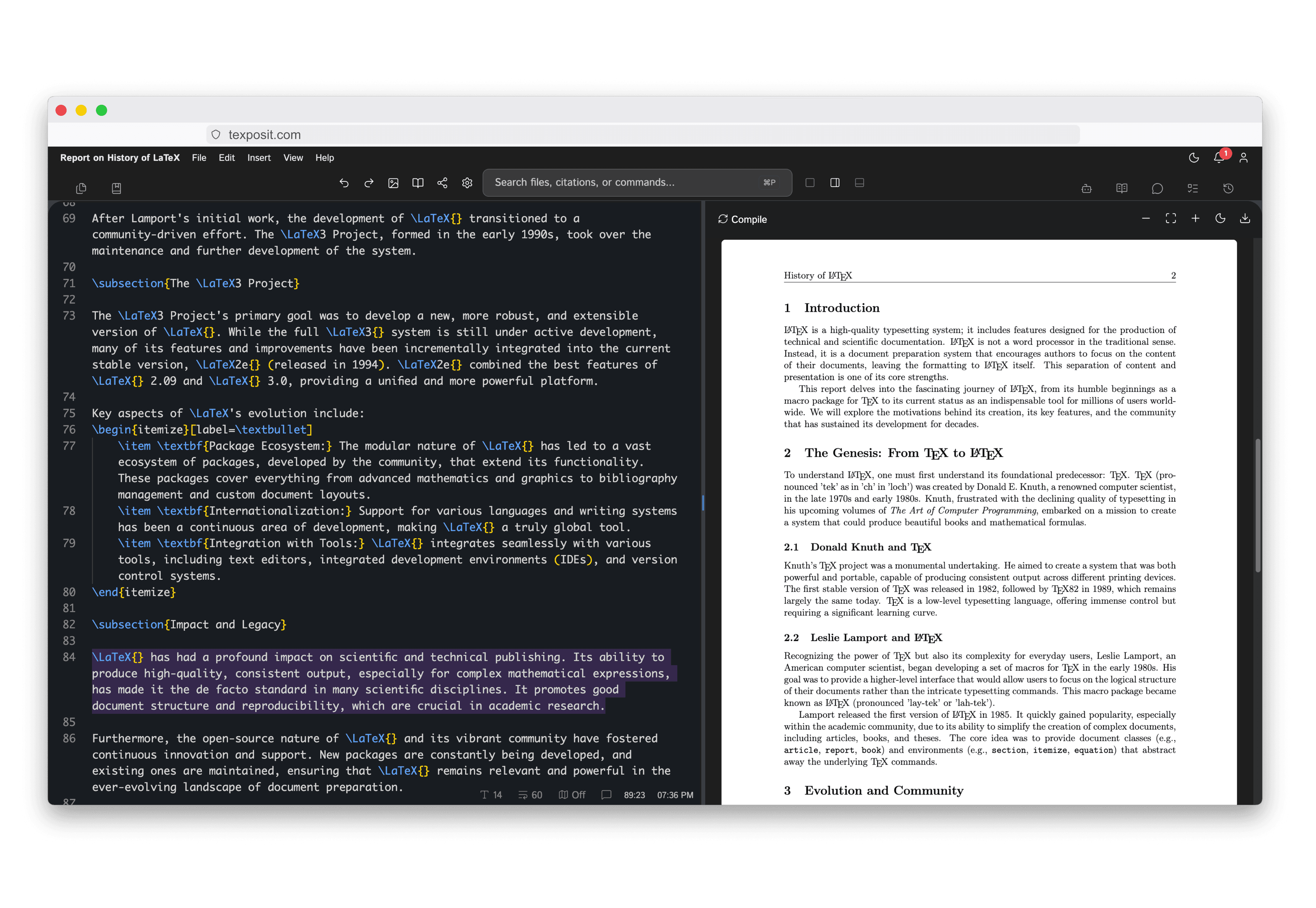Screen dimensions: 1316x908
Task: Open the bookmarks panel icon
Action: click(116, 188)
